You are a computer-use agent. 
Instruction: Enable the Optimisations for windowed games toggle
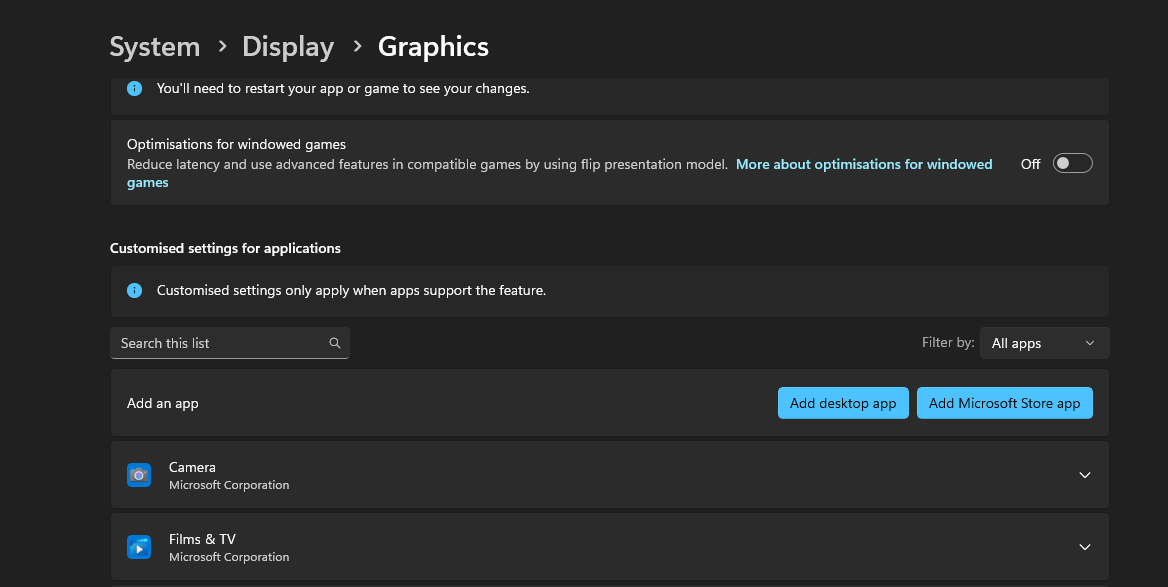pyautogui.click(x=1072, y=164)
